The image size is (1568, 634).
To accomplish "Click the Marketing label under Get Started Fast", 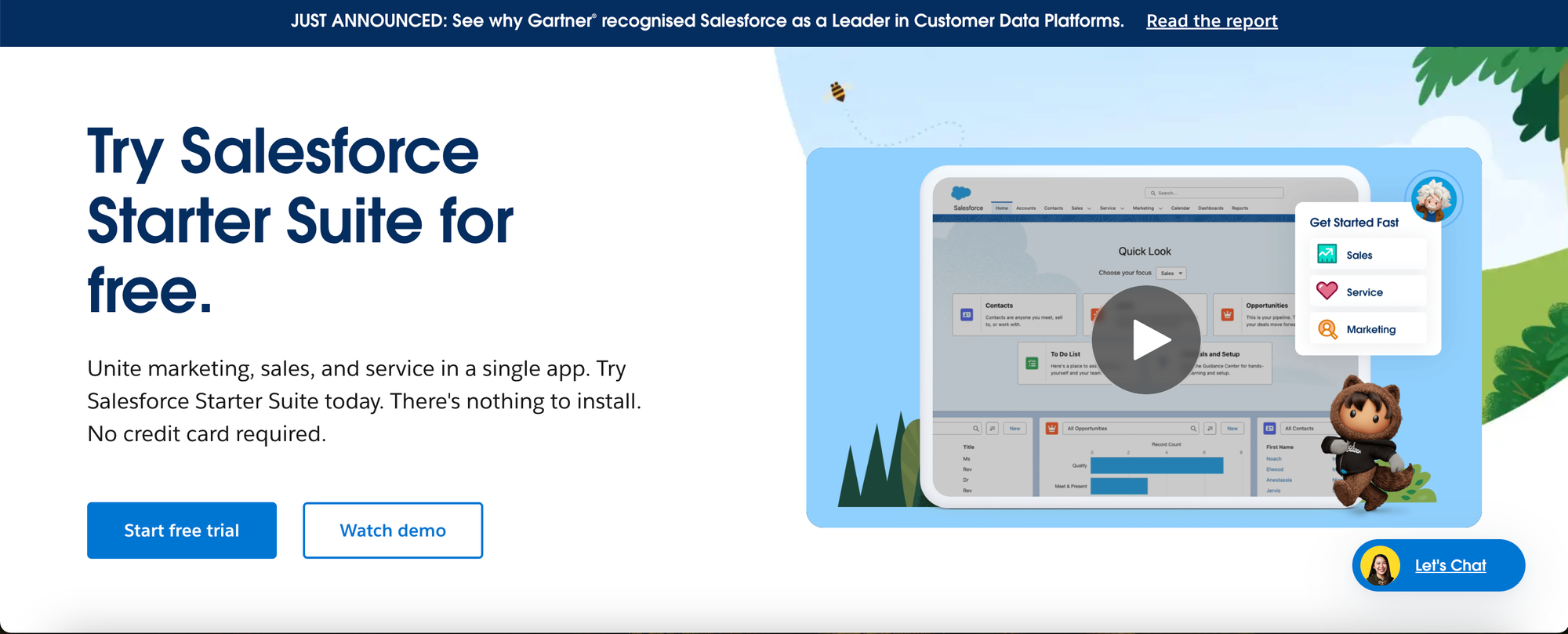I will point(1371,330).
